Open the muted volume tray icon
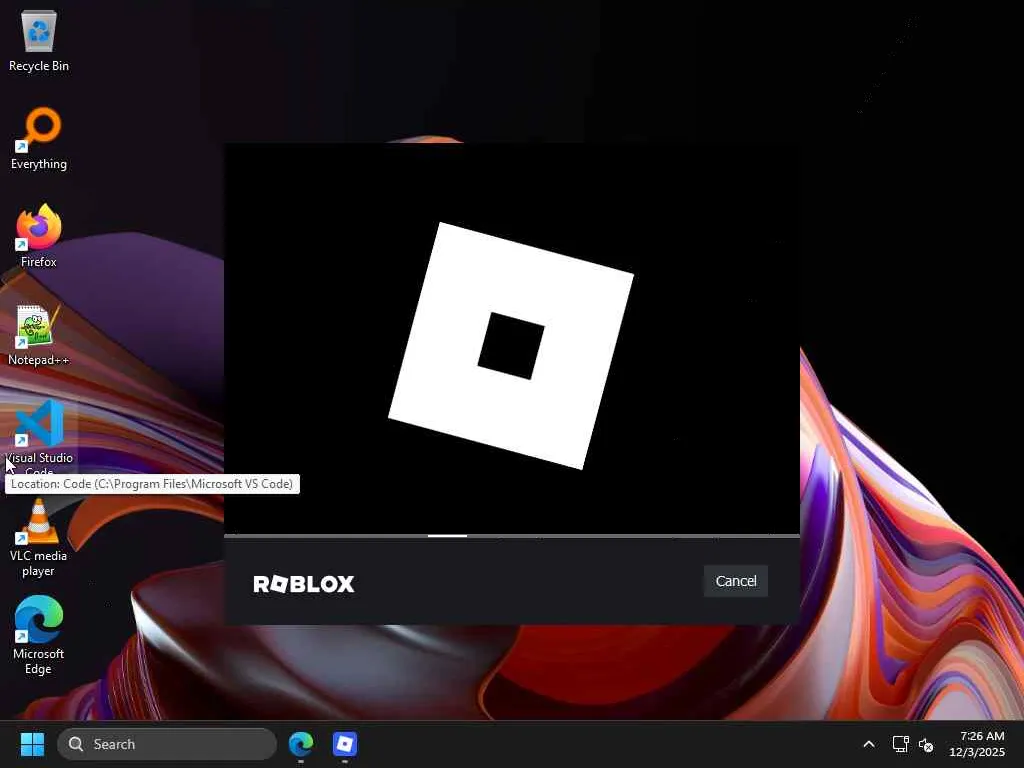This screenshot has width=1024, height=768. point(925,744)
